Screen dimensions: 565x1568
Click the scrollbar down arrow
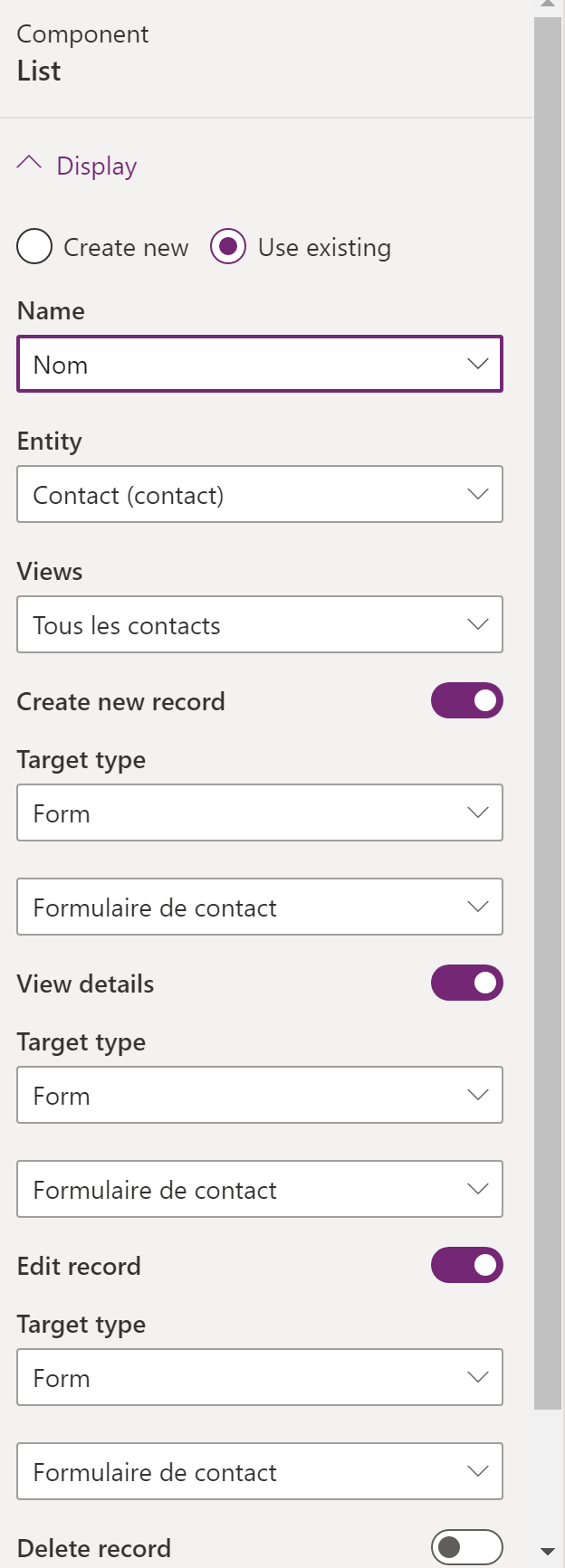[547, 1551]
